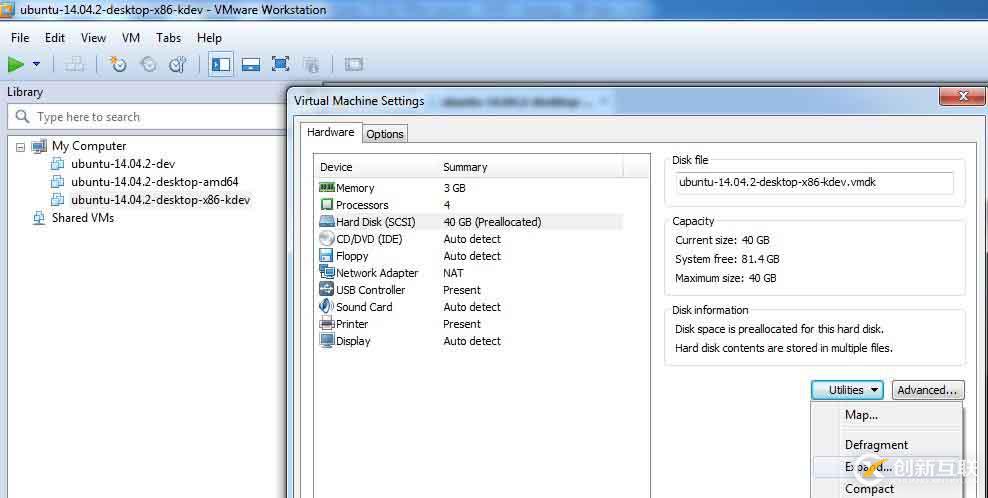Select the Processors device row
Image resolution: width=988 pixels, height=498 pixels.
pyautogui.click(x=469, y=205)
